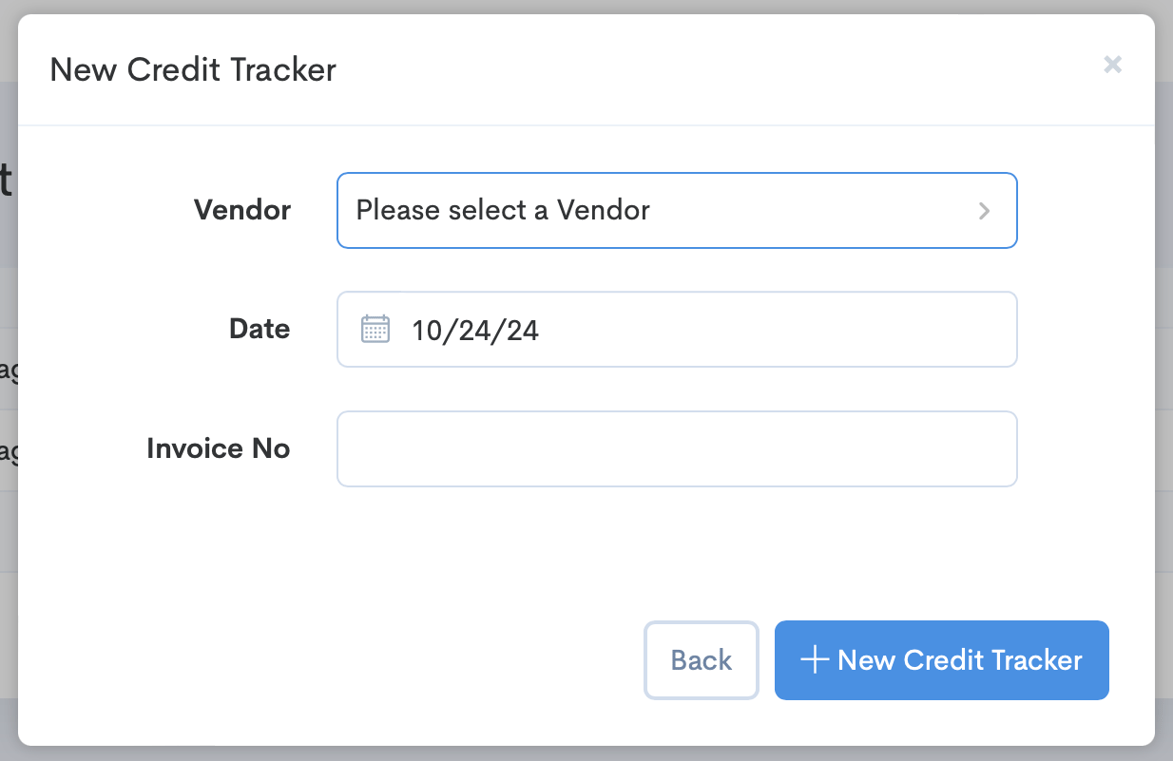Image resolution: width=1173 pixels, height=761 pixels.
Task: Click the X to dismiss the dialog
Action: pos(1112,64)
